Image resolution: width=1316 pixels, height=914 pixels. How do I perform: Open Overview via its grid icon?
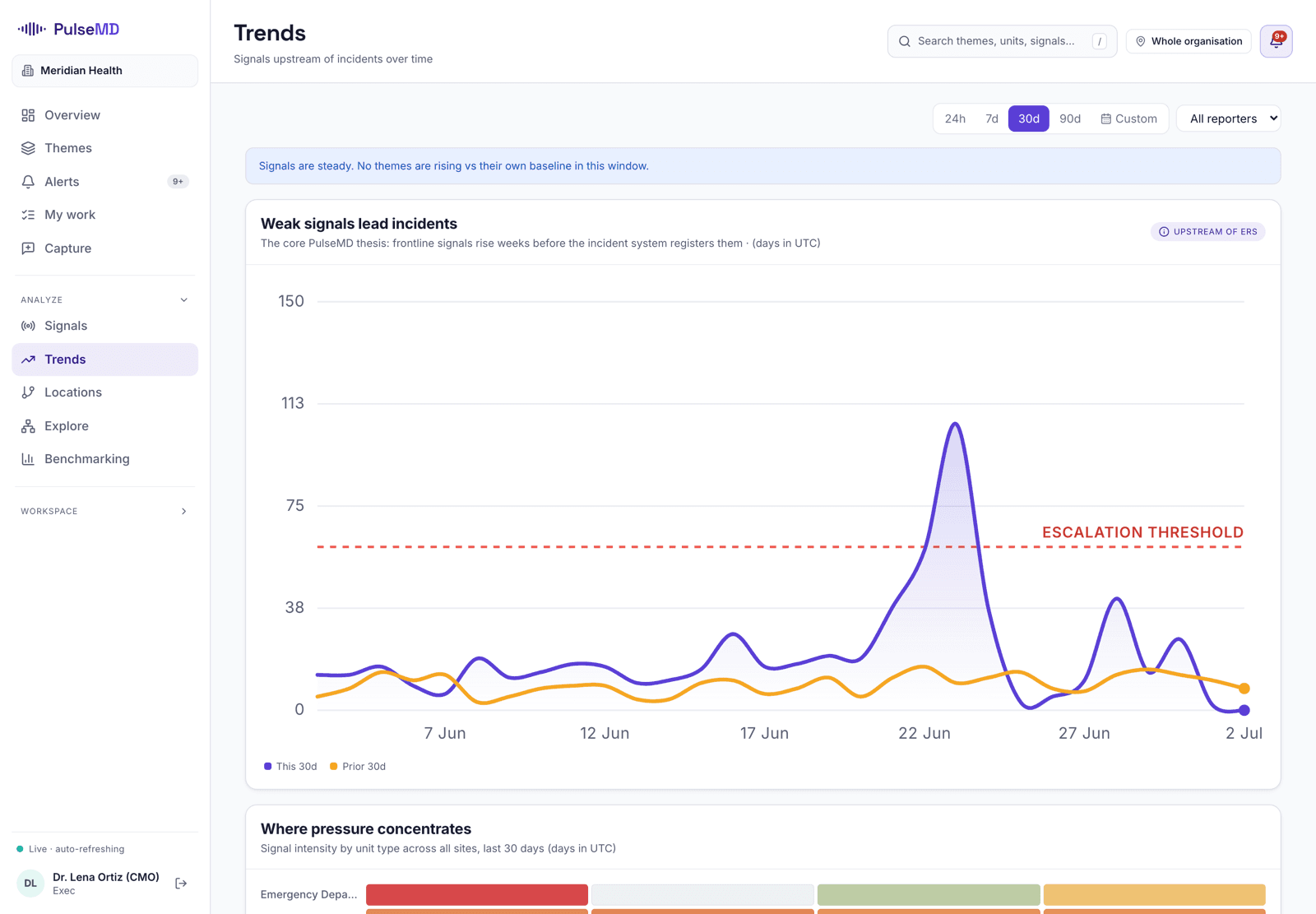click(x=28, y=115)
